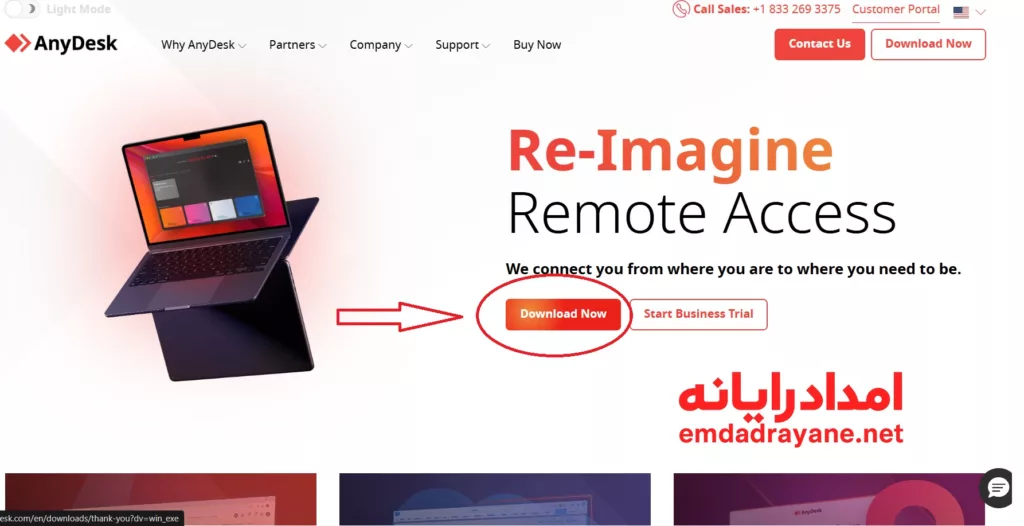
Task: Start the Business Trial
Action: tap(698, 314)
